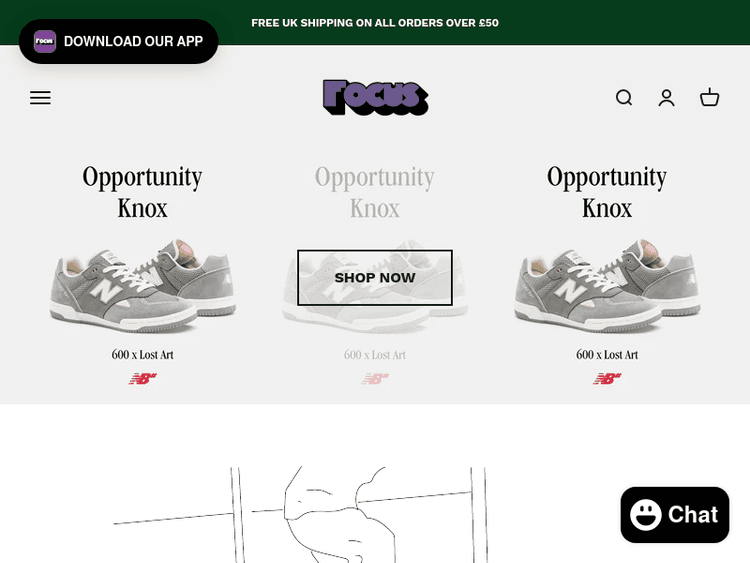This screenshot has width=750, height=563.
Task: Click the Focus logo in header
Action: 375,97
